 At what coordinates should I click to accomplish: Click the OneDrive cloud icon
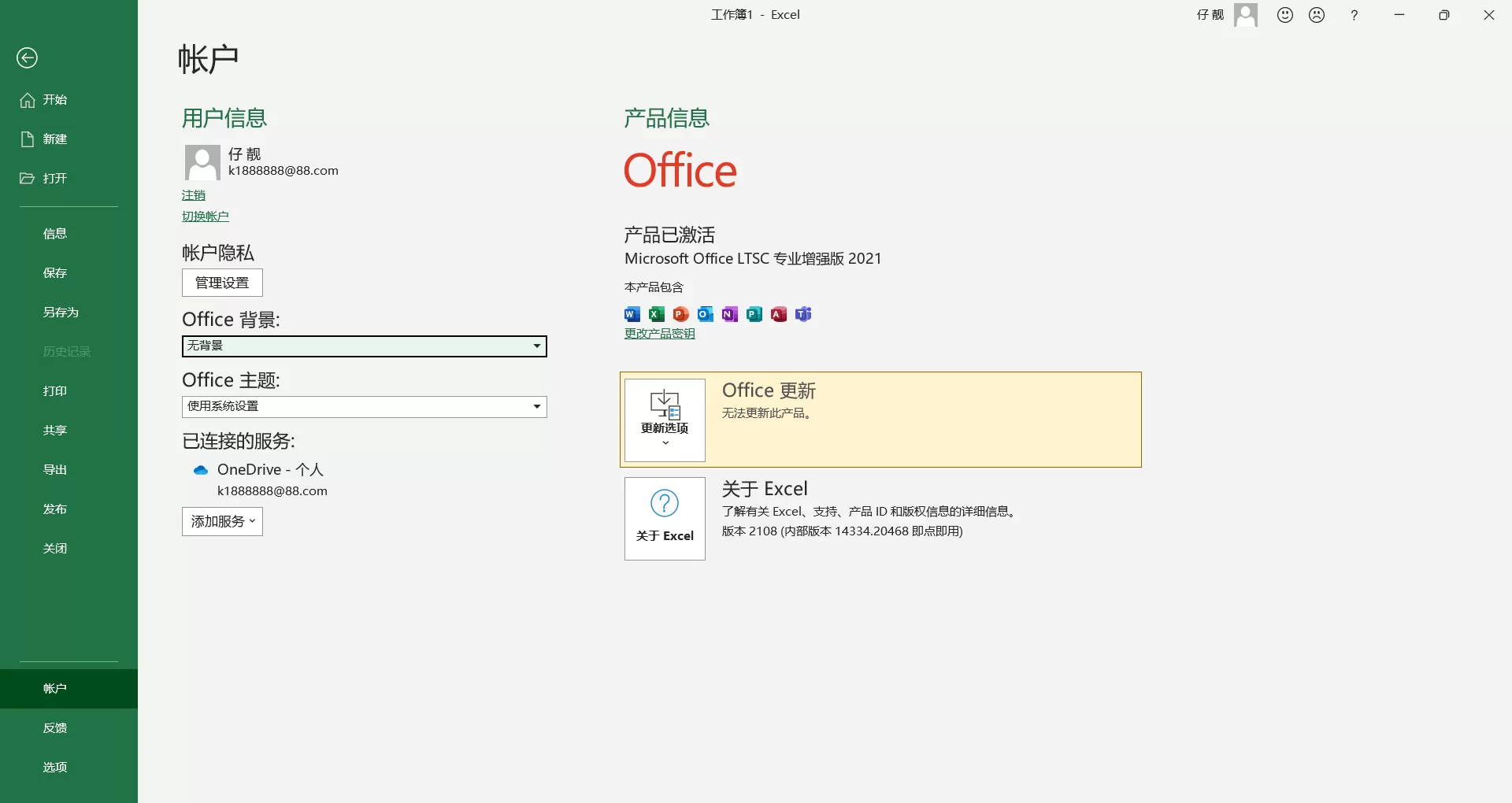coord(200,469)
